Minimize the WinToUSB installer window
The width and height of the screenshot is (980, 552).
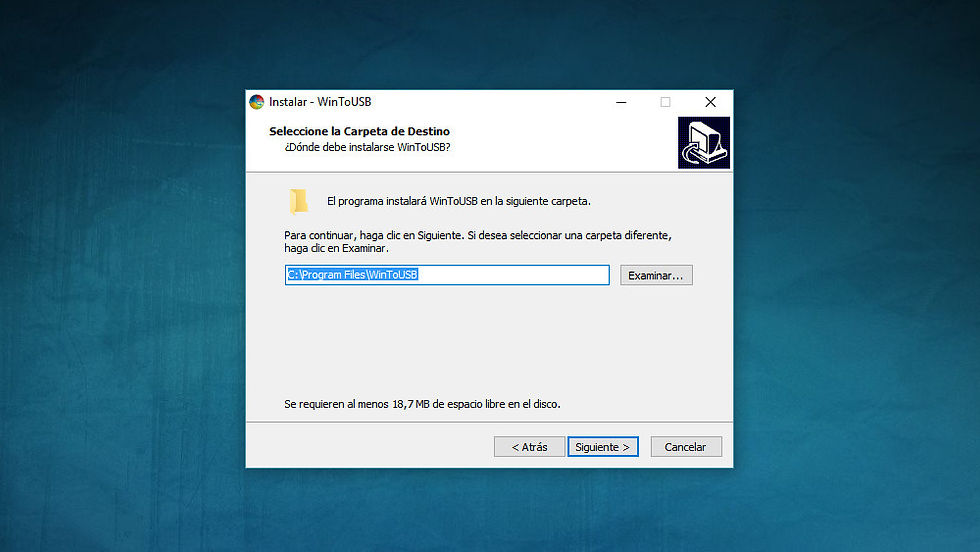[x=621, y=102]
